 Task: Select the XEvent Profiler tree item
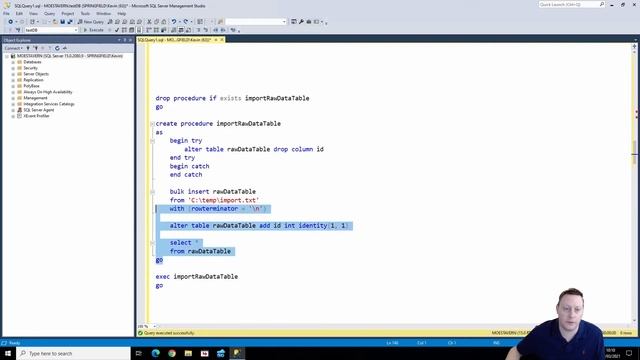point(36,116)
